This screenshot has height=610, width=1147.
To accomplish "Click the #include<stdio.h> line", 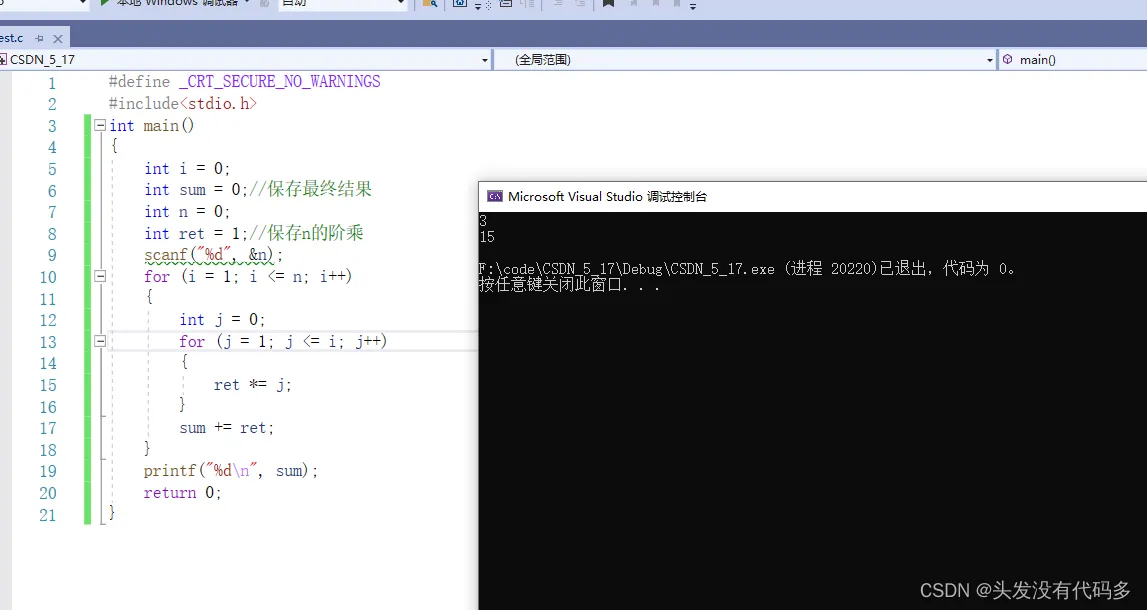I will (183, 104).
